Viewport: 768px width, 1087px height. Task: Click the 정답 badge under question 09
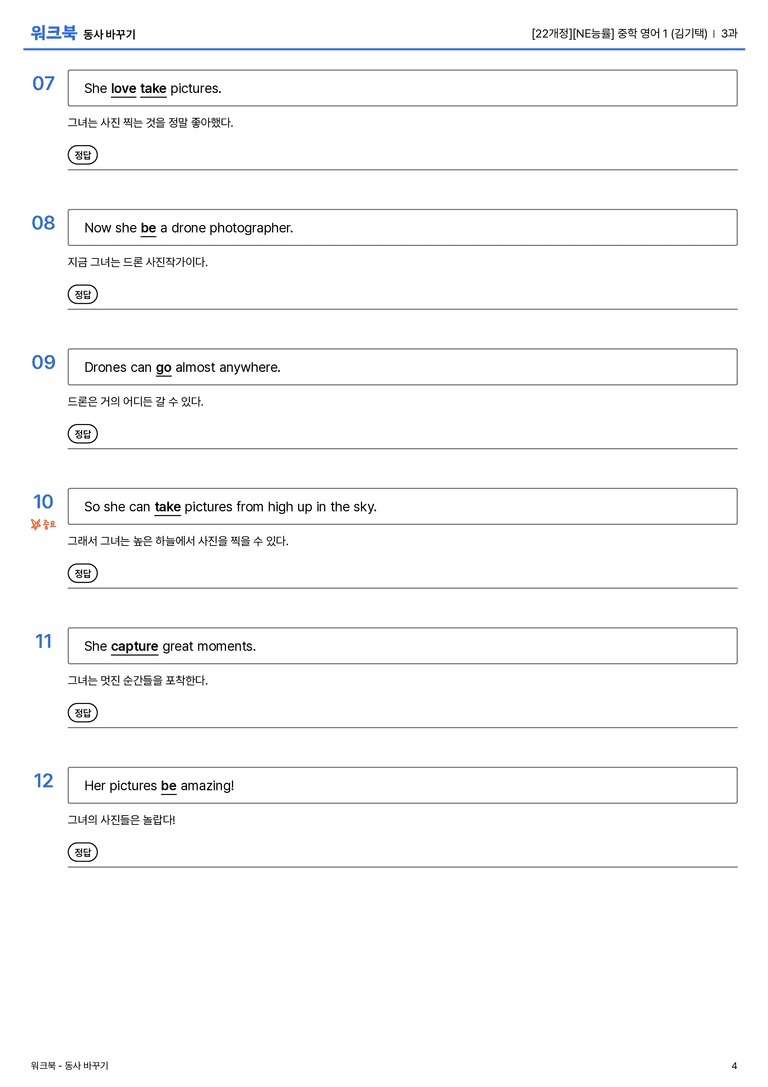(82, 433)
